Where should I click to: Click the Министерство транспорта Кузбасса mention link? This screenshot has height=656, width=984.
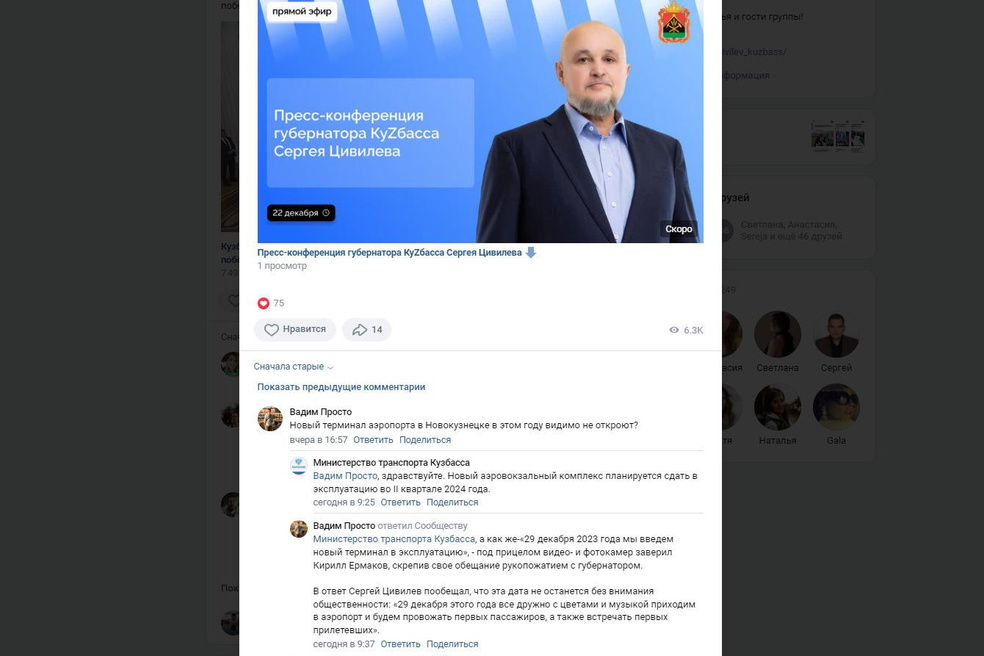click(x=394, y=539)
